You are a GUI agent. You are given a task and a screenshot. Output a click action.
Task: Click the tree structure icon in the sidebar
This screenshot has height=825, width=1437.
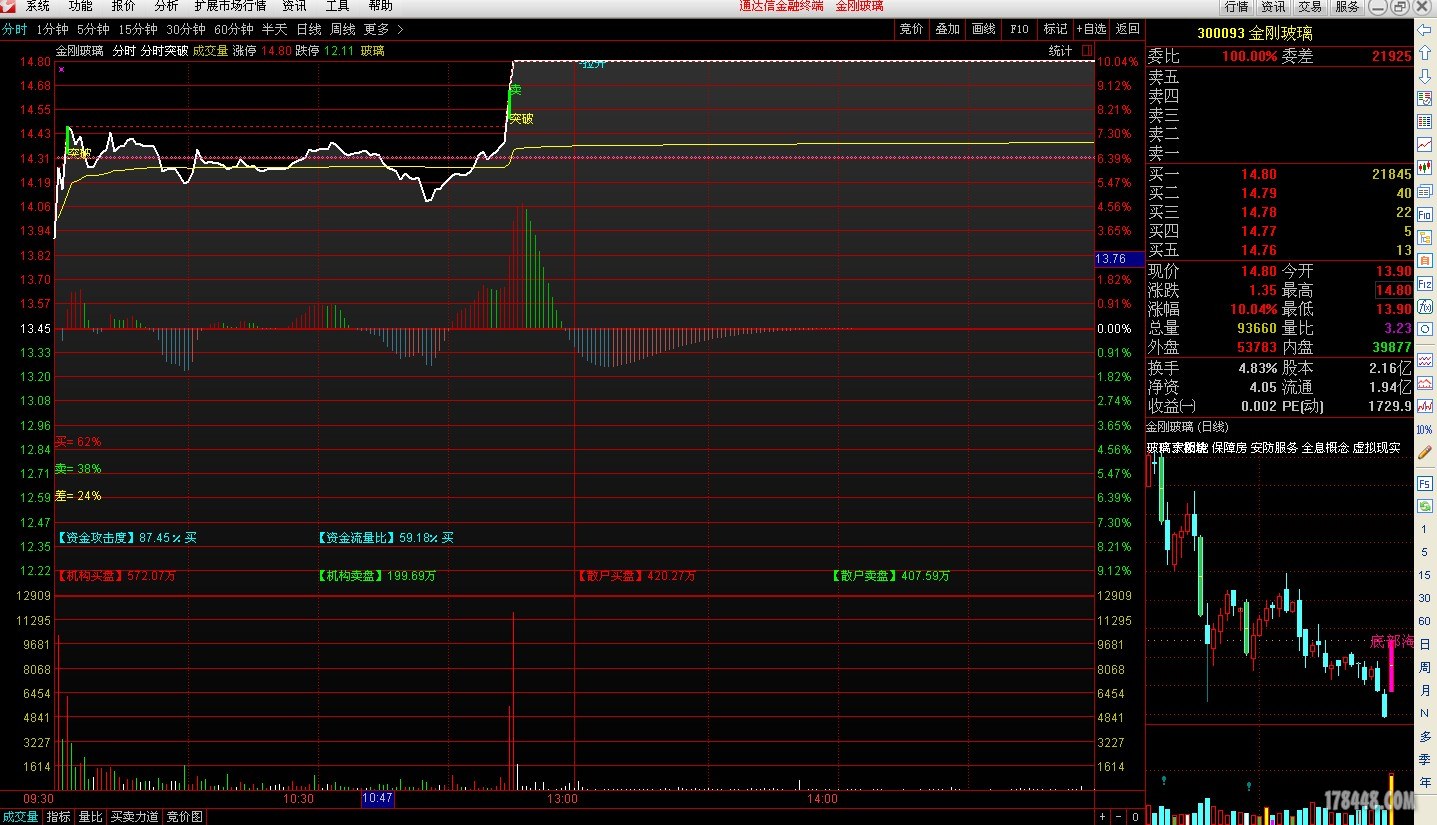(x=1424, y=237)
